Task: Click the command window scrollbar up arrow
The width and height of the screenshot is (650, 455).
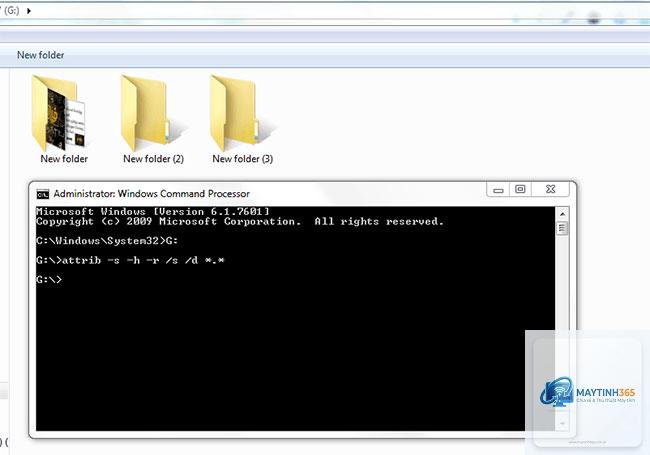Action: coord(563,214)
